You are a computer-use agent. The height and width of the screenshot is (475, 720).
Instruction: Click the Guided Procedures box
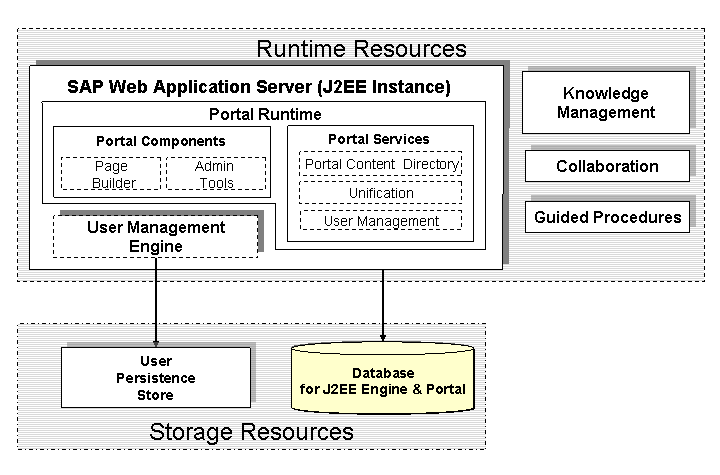[x=607, y=217]
